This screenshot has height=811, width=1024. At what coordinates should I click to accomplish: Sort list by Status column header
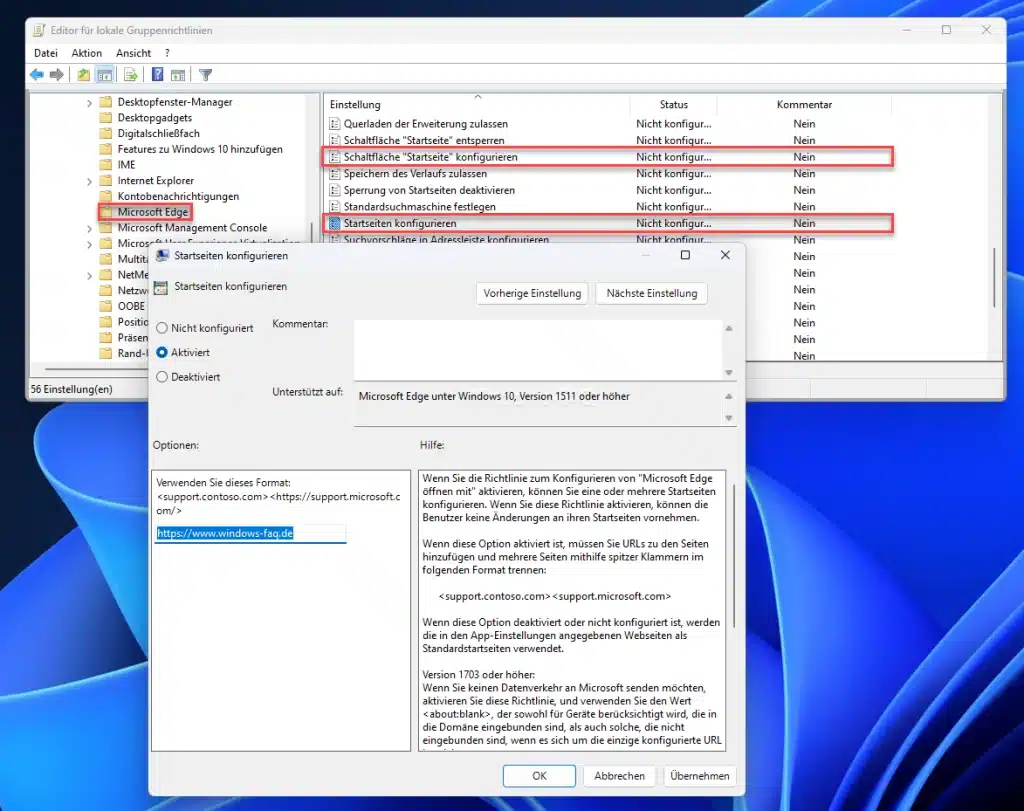pyautogui.click(x=673, y=104)
